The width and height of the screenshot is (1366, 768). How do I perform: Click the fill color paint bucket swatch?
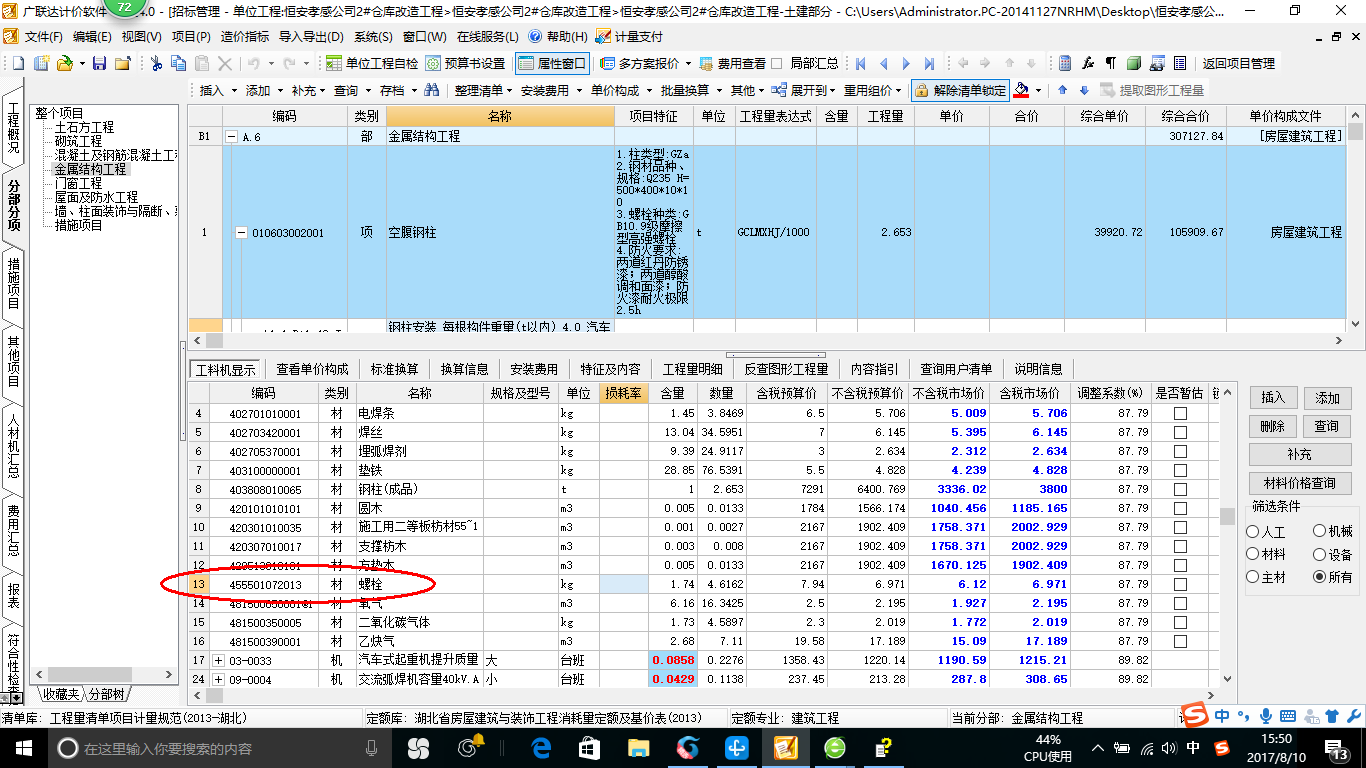pyautogui.click(x=1022, y=90)
